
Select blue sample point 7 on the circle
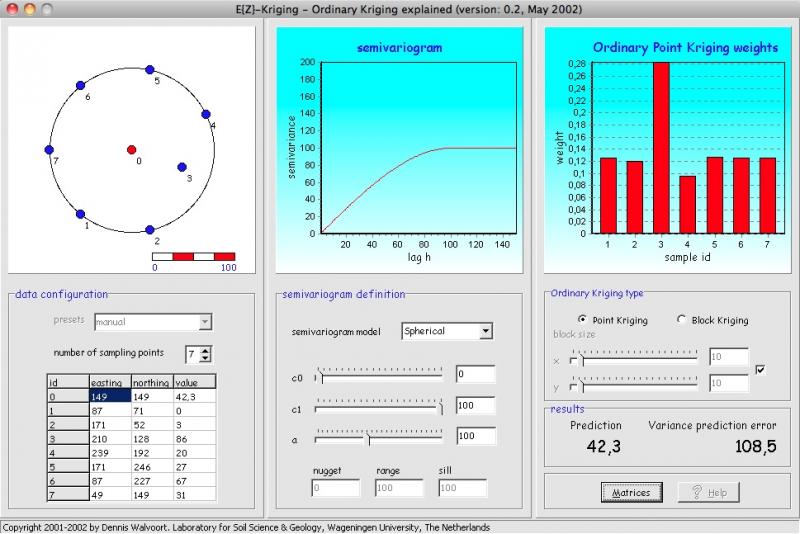pos(49,150)
